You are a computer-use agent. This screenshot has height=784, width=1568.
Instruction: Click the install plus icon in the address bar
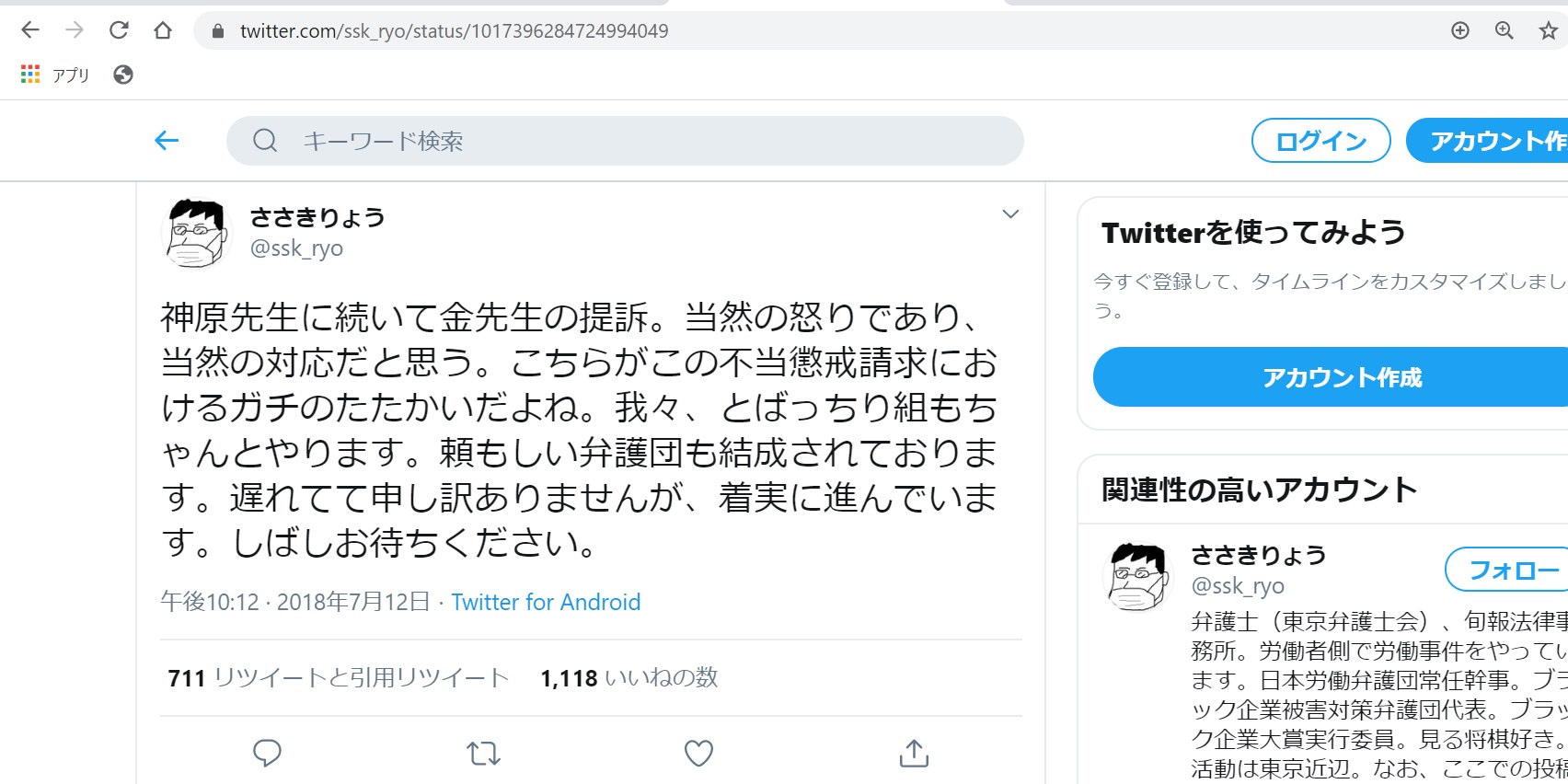[1459, 30]
